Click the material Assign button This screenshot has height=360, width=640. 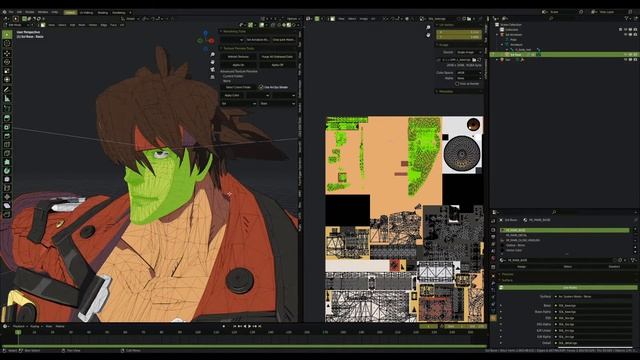coord(521,267)
